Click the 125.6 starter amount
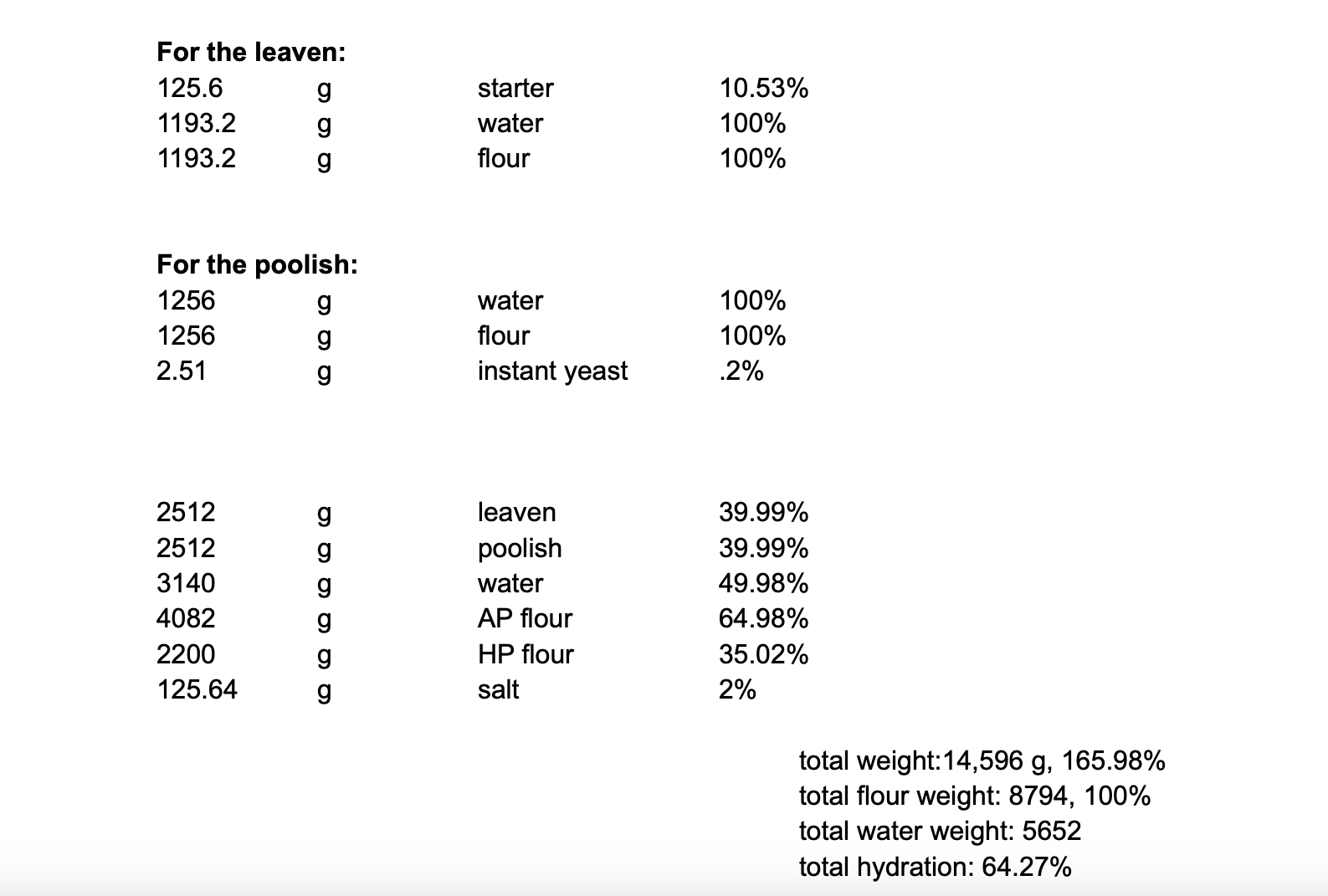 tap(190, 88)
